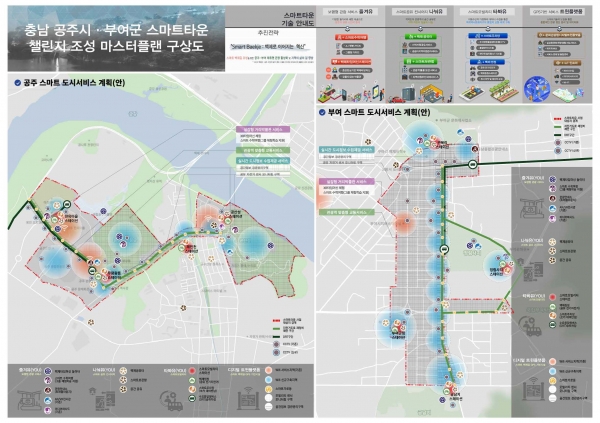The width and height of the screenshot is (600, 423).
Task: Click the dark green line sample in Gongju legend
Action: tap(276, 337)
